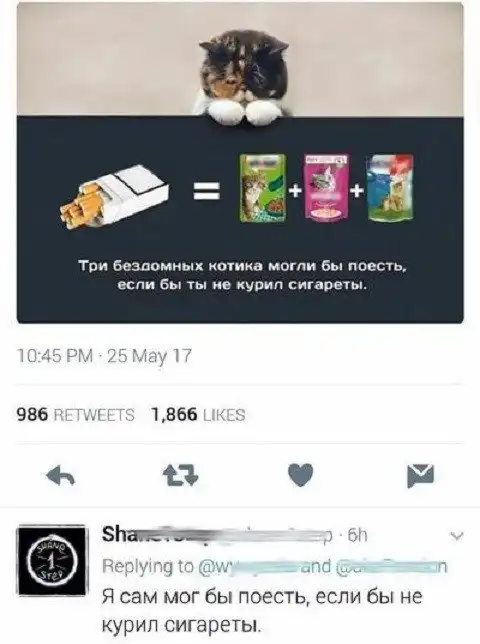Expand the reply options chevron
The image size is (480, 644).
(x=457, y=536)
